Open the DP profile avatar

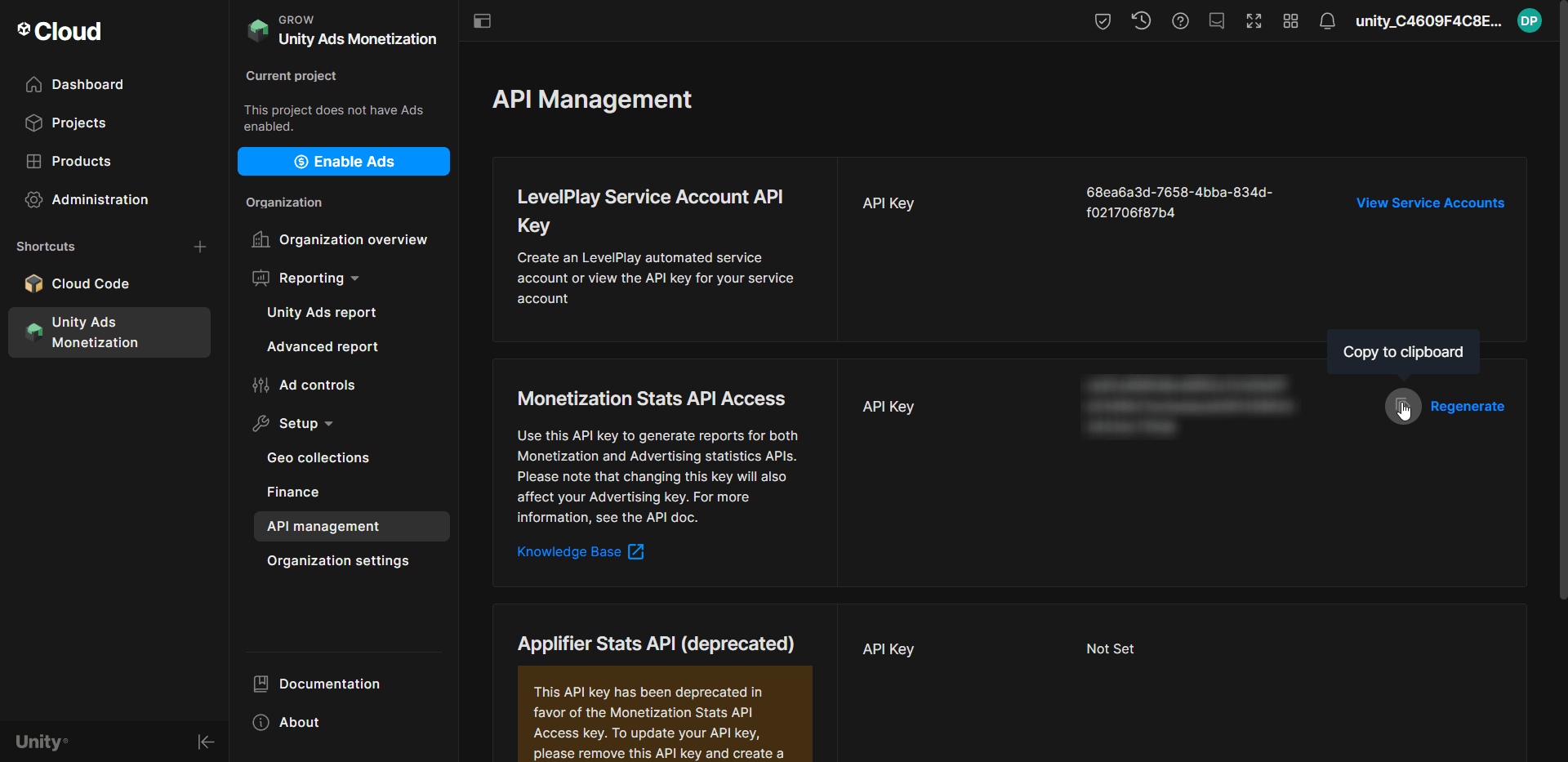pyautogui.click(x=1530, y=21)
